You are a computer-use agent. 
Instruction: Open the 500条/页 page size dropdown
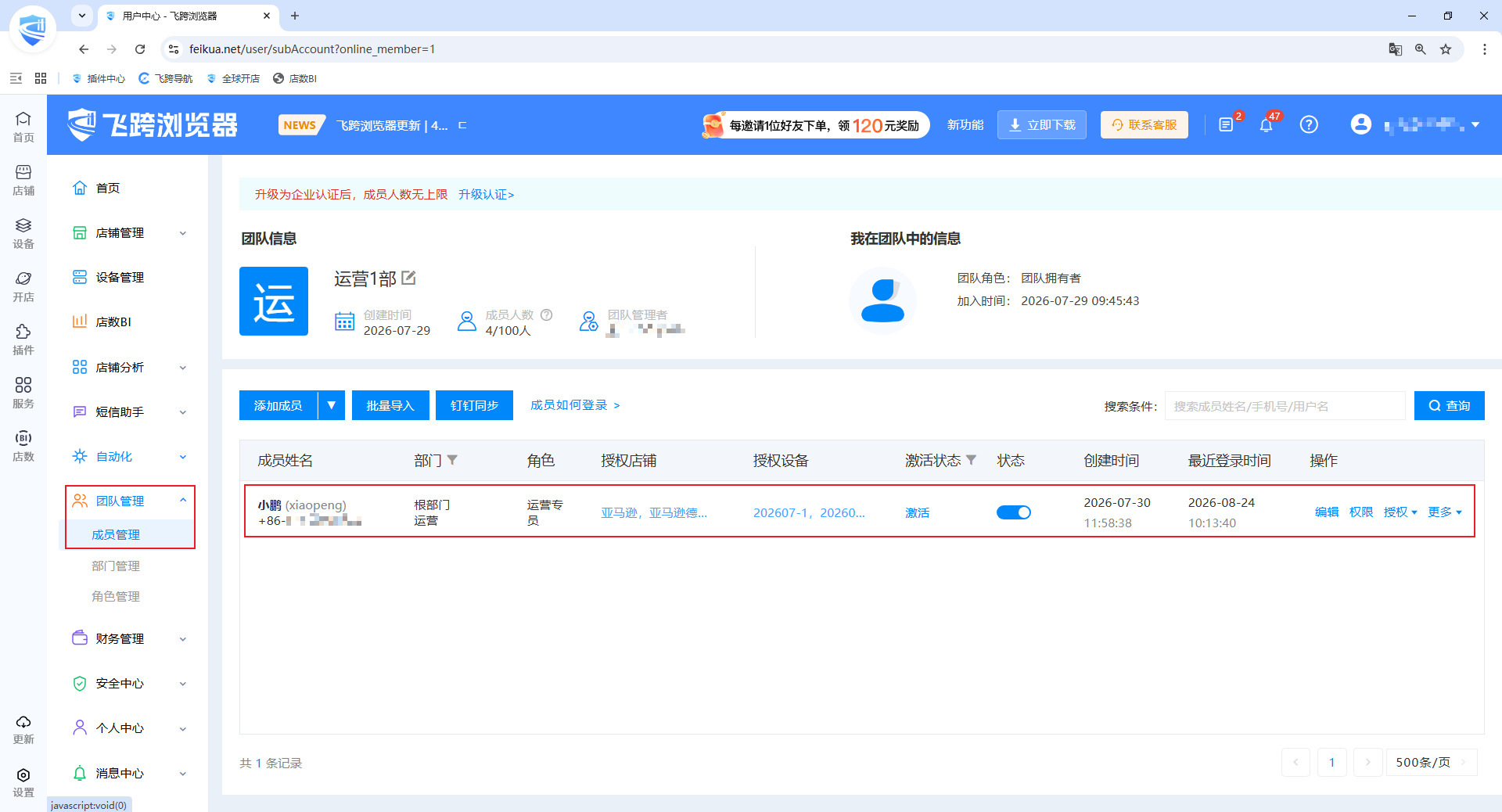pyautogui.click(x=1431, y=762)
